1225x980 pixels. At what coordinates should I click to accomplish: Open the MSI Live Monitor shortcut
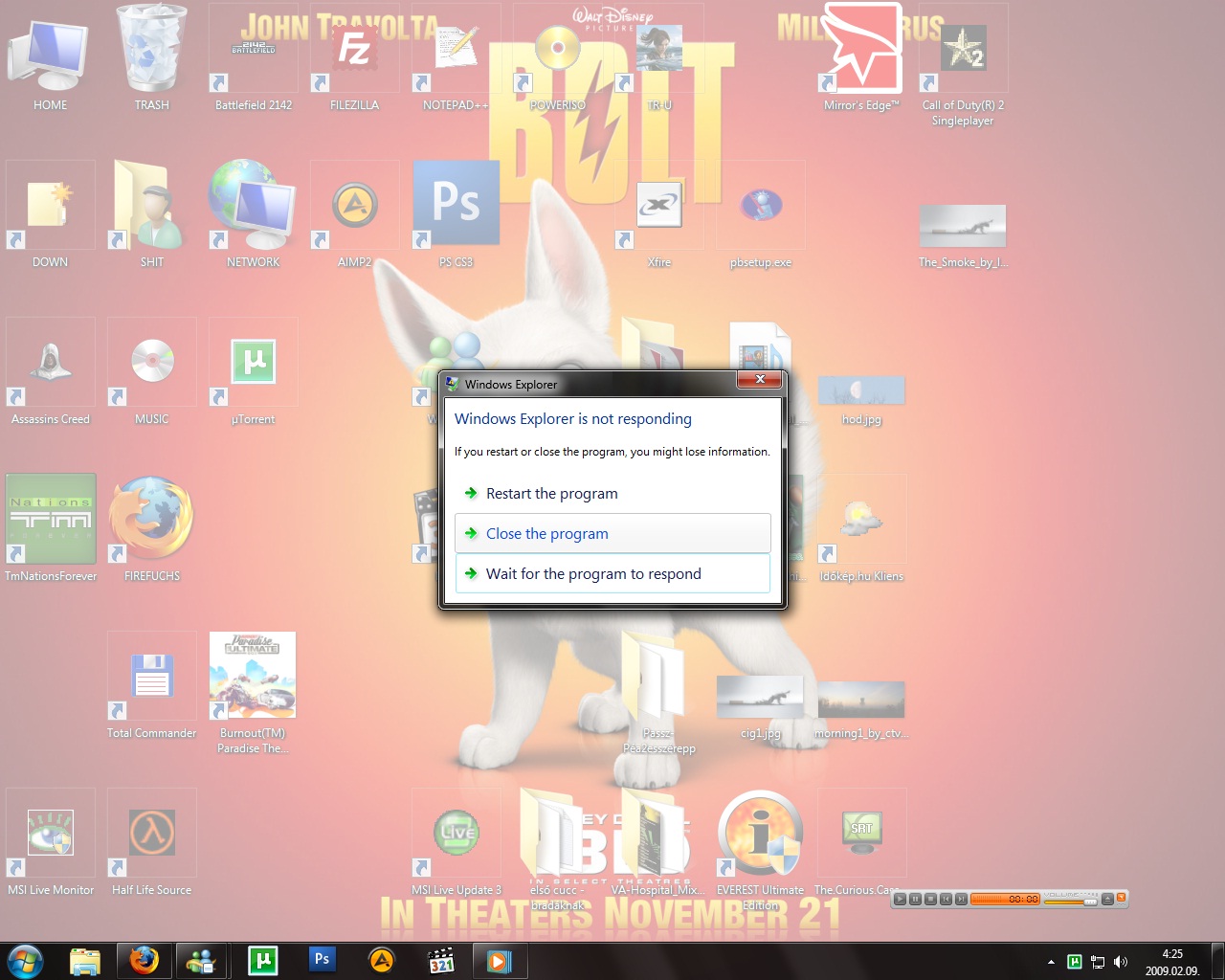[x=50, y=843]
